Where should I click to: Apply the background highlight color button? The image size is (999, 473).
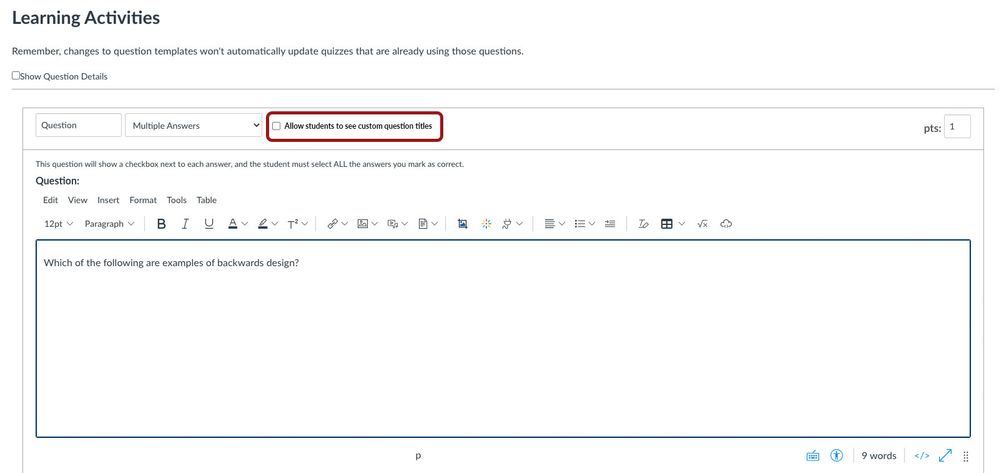(x=262, y=224)
